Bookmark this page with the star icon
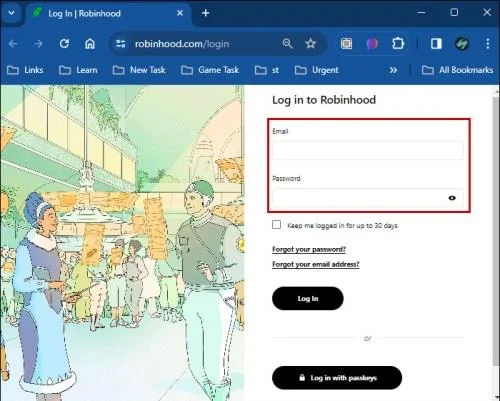 point(310,43)
